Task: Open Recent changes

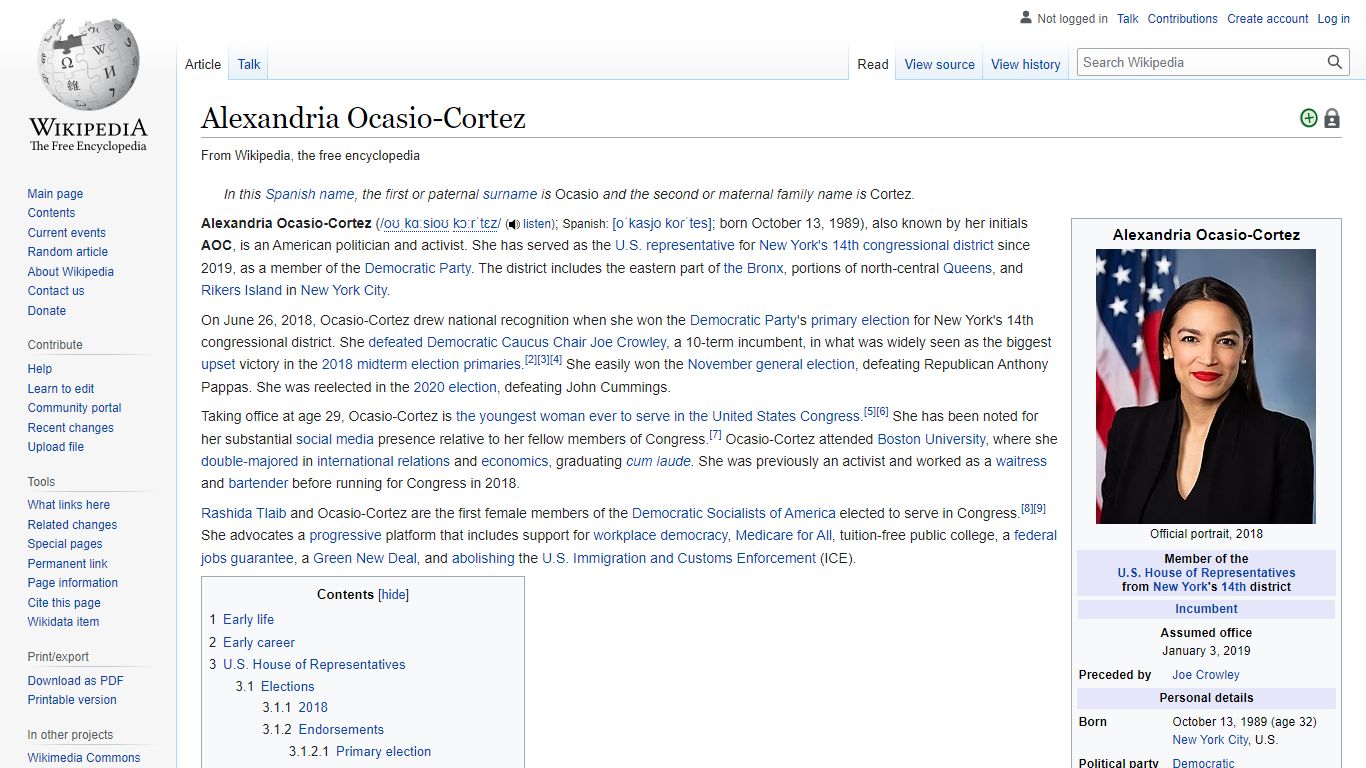Action: [x=70, y=428]
